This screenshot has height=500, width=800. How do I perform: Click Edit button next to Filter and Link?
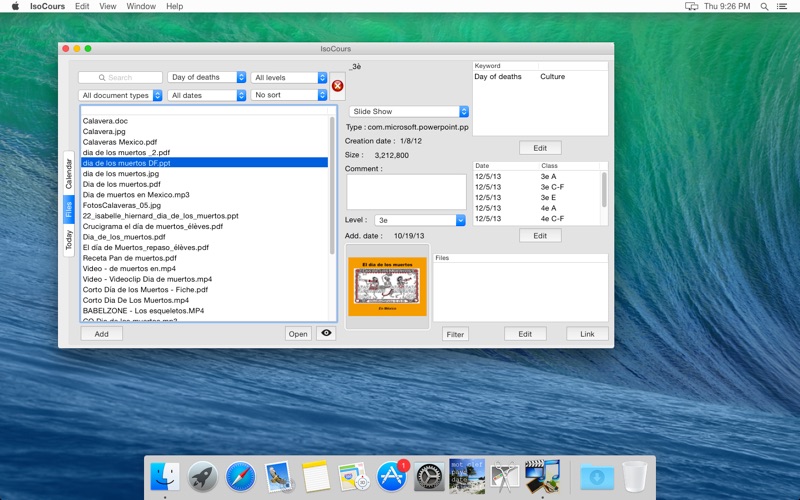pos(526,334)
